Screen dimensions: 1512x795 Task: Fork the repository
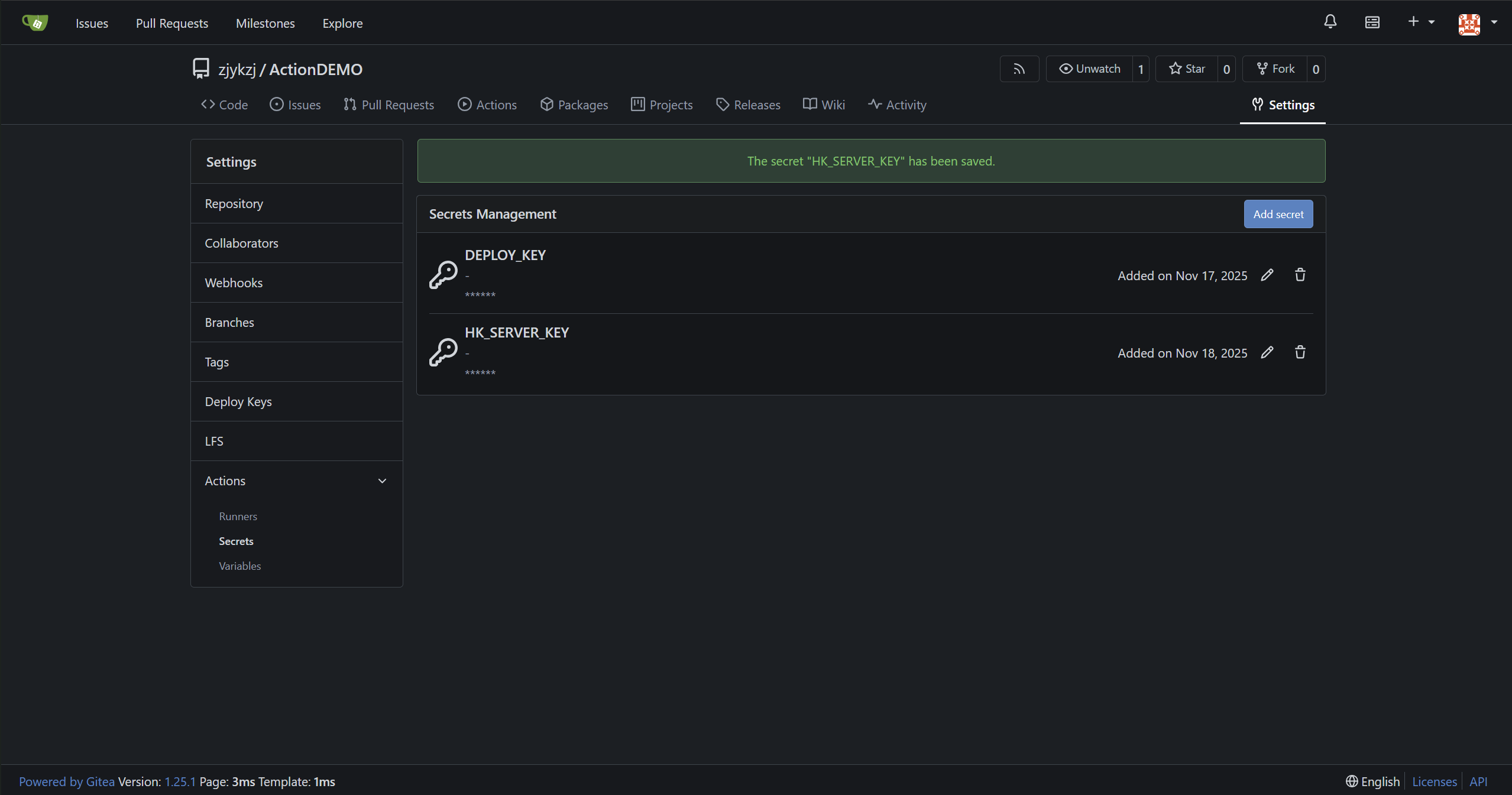[x=1275, y=69]
